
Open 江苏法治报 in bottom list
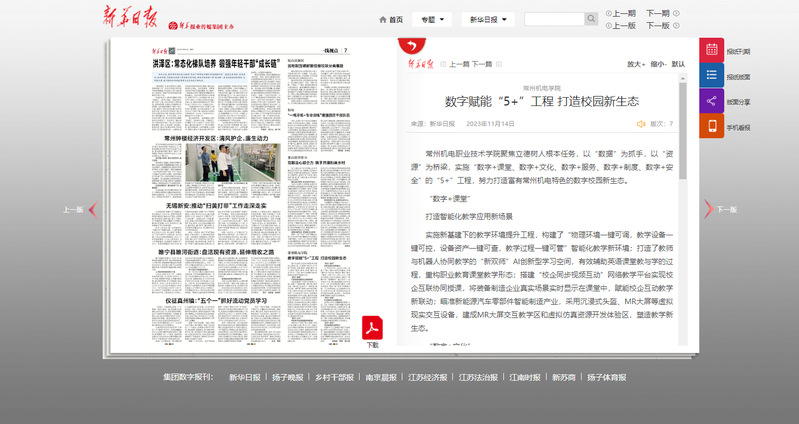478,378
